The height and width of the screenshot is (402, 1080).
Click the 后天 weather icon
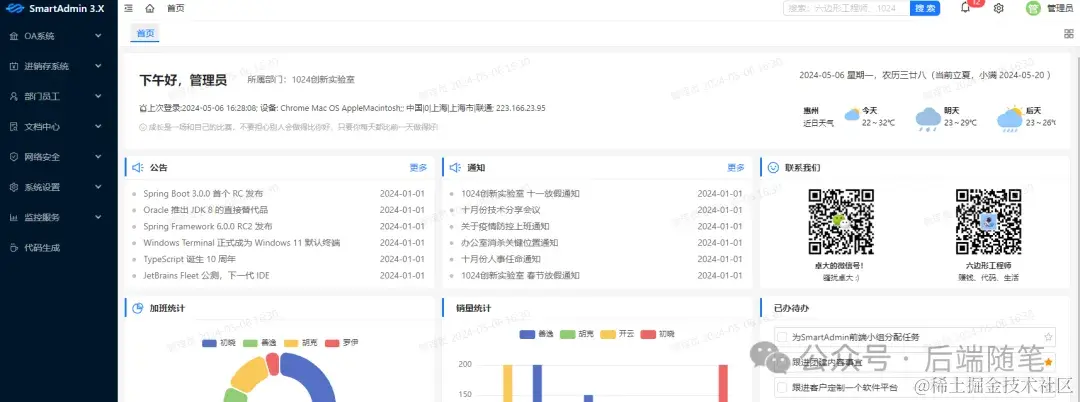(x=1010, y=118)
